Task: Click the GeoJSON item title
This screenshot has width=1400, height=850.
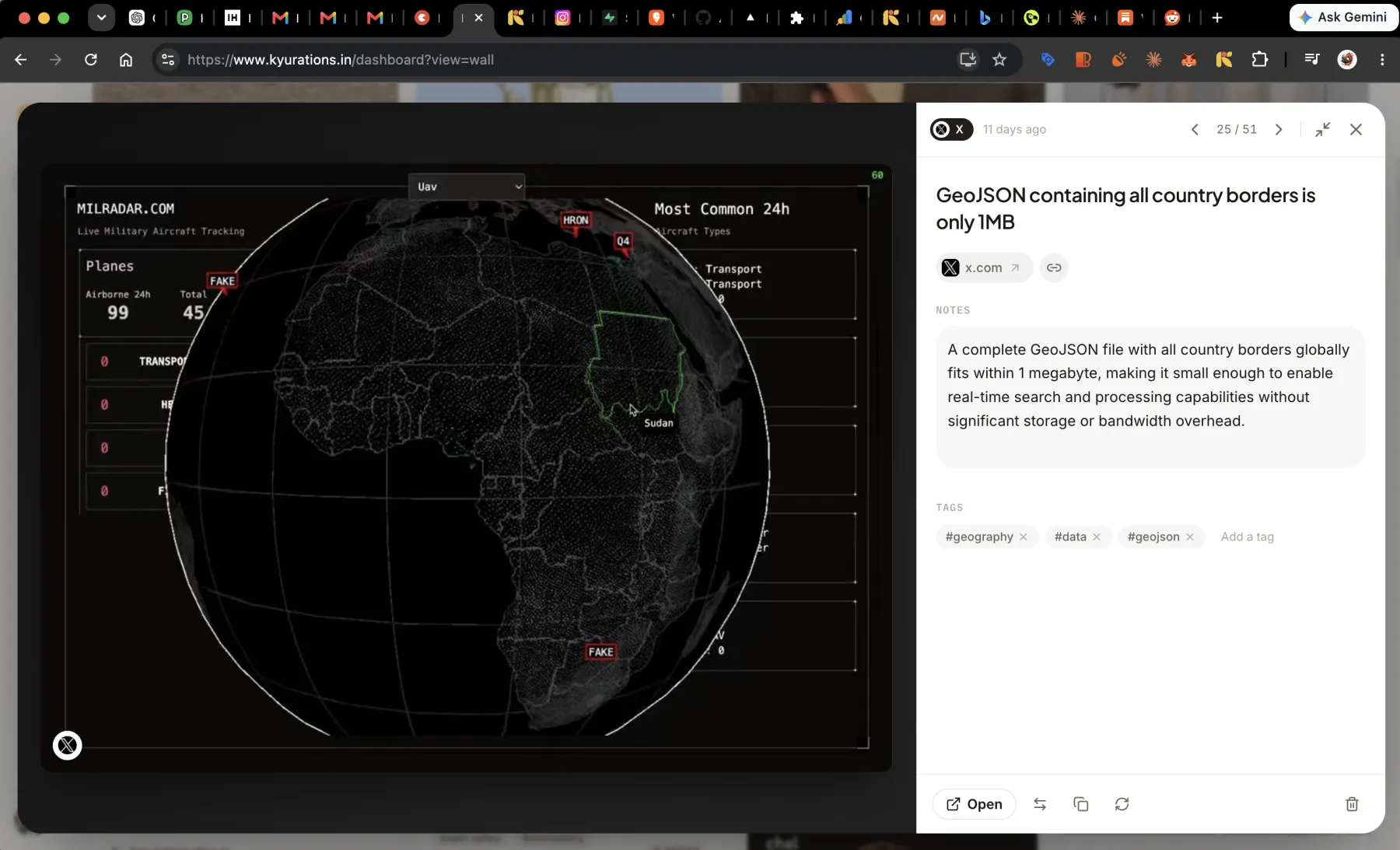Action: click(x=1125, y=208)
